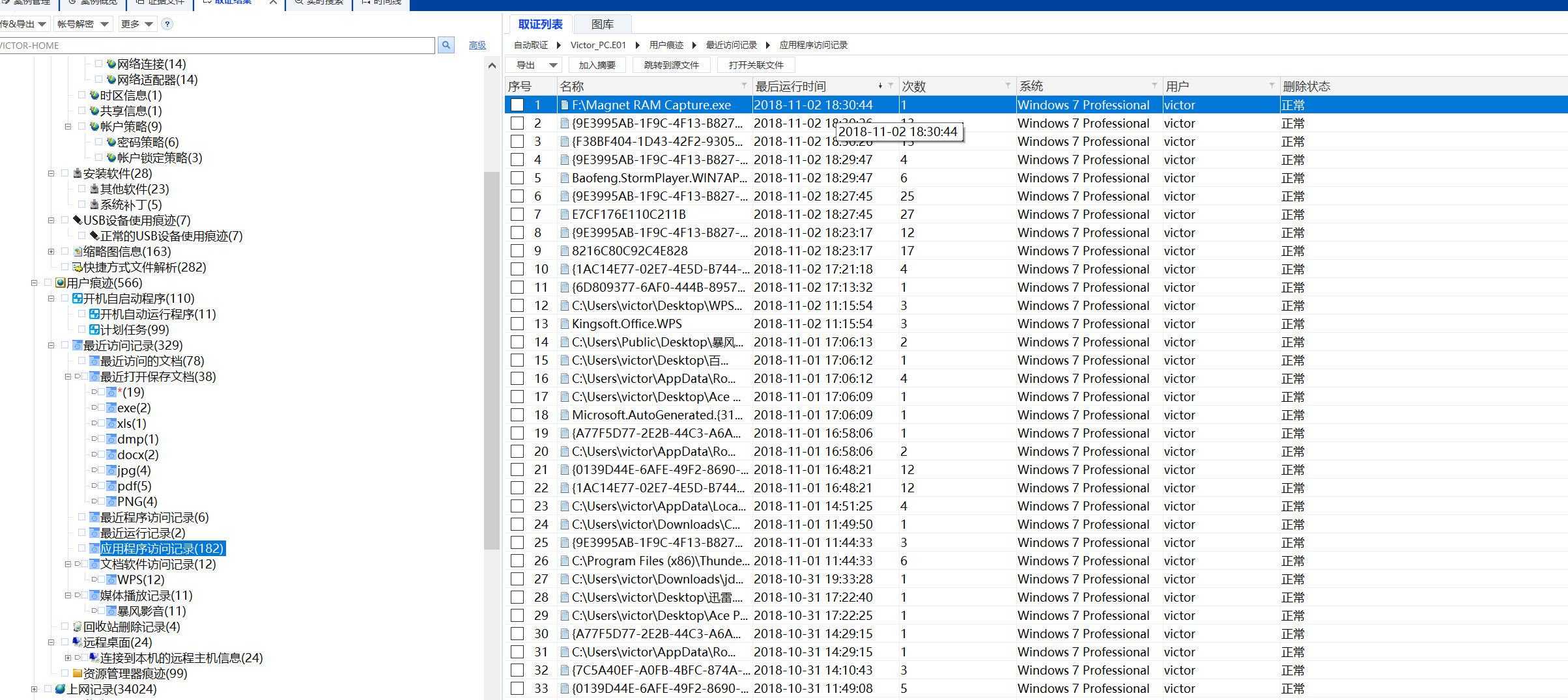Click the VICTOR-HOME search input field

click(x=215, y=45)
